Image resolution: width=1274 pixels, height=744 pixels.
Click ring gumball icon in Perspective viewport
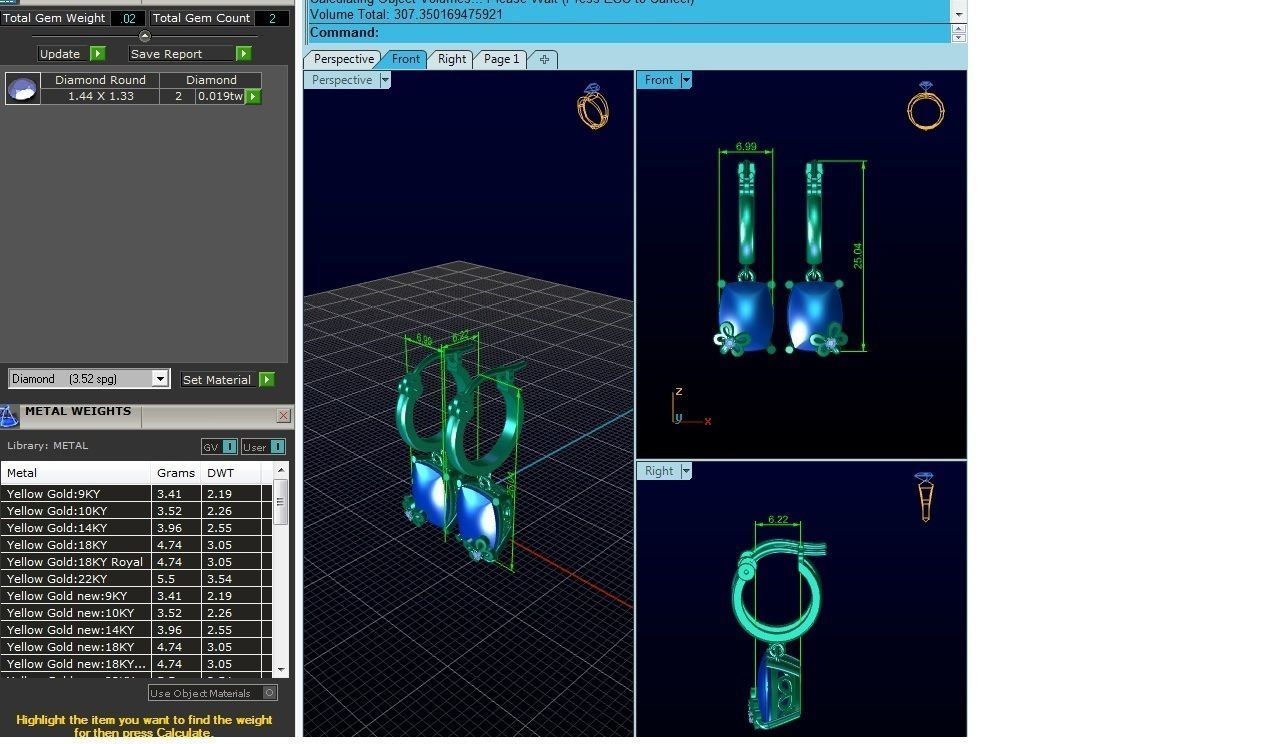tap(593, 107)
